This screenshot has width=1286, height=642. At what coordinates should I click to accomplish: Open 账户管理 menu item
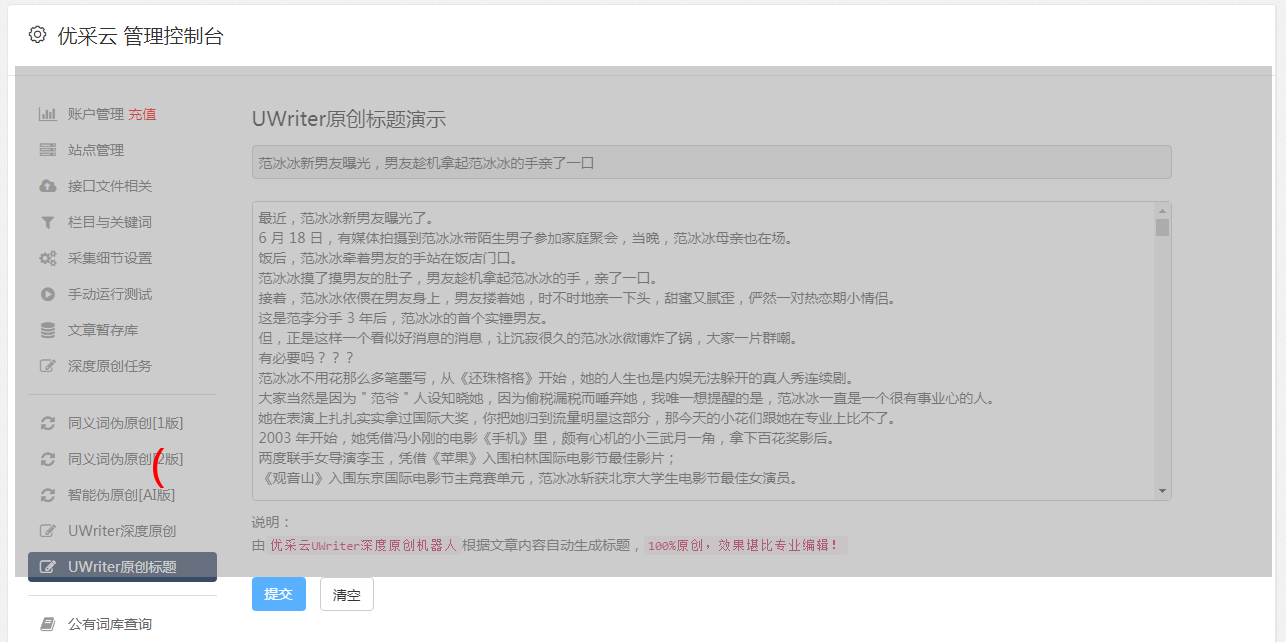point(96,114)
